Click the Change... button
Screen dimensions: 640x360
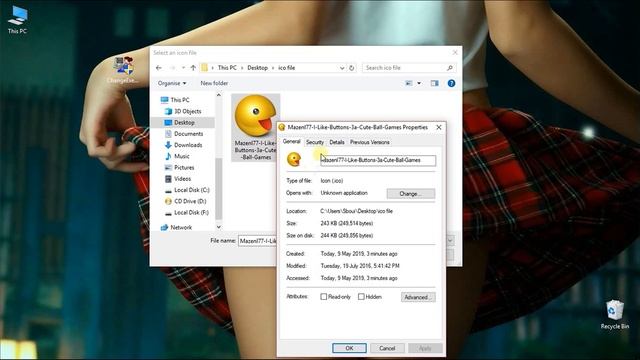[411, 194]
